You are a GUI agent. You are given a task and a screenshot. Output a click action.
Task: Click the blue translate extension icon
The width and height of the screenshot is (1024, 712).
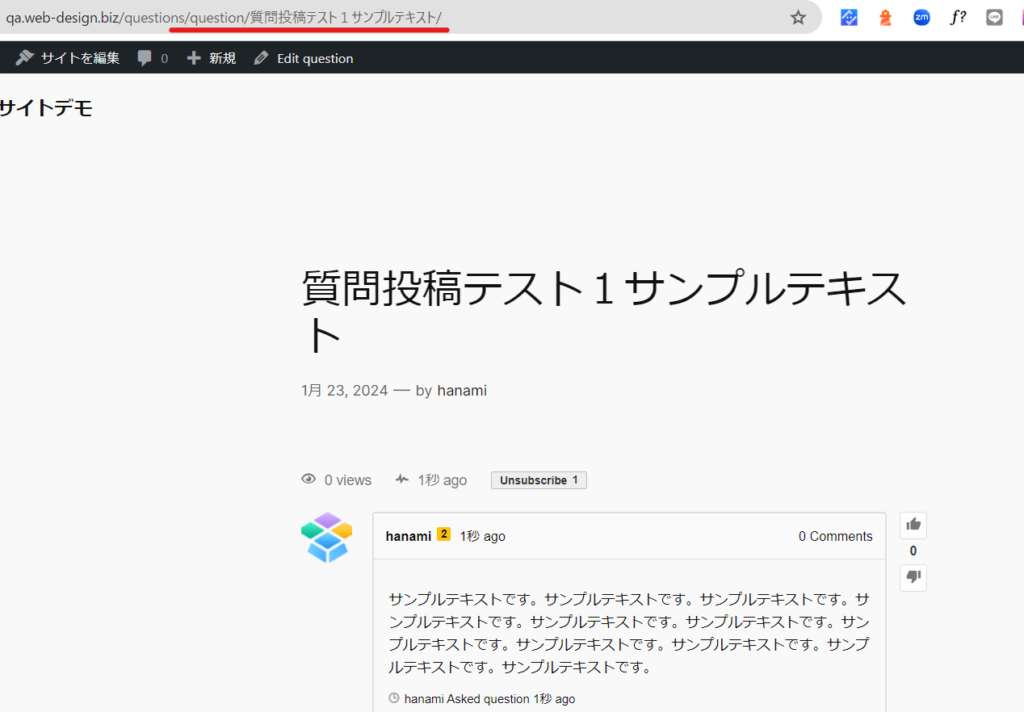pos(849,17)
